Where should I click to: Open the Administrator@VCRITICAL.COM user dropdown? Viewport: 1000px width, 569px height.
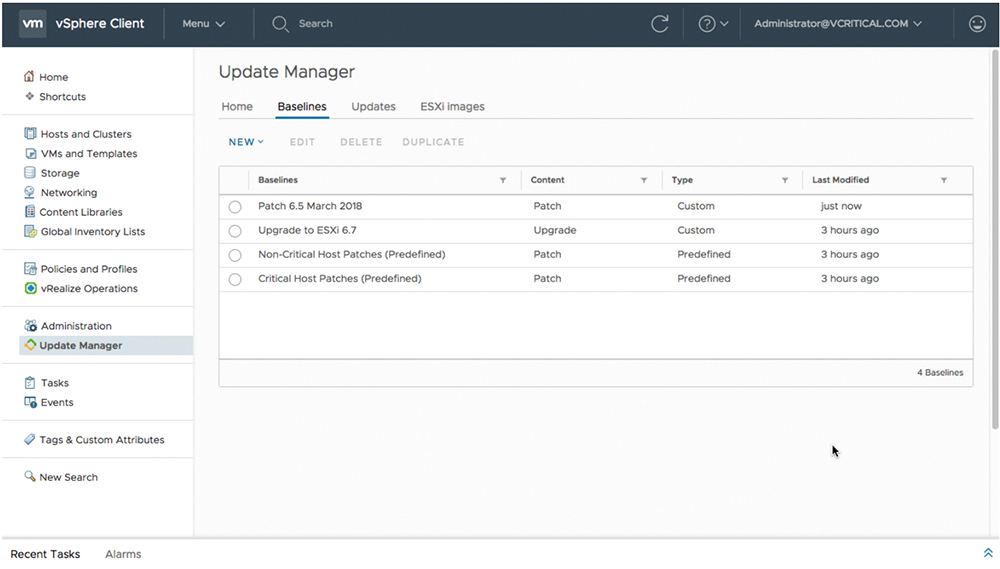[x=838, y=24]
